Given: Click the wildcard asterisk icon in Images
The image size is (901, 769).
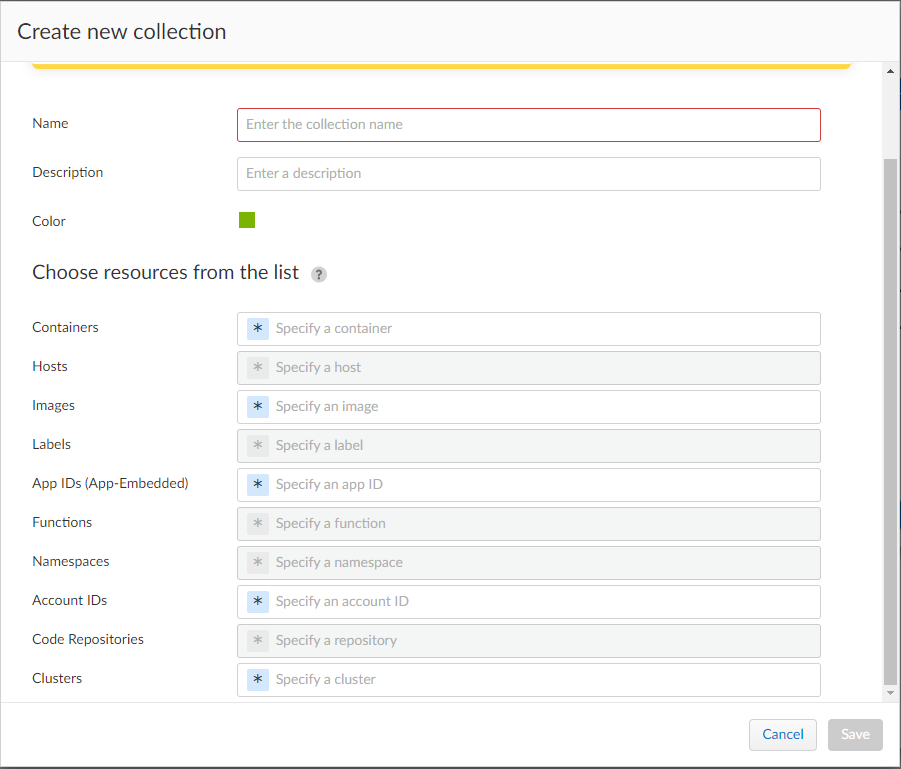Looking at the screenshot, I should 258,407.
